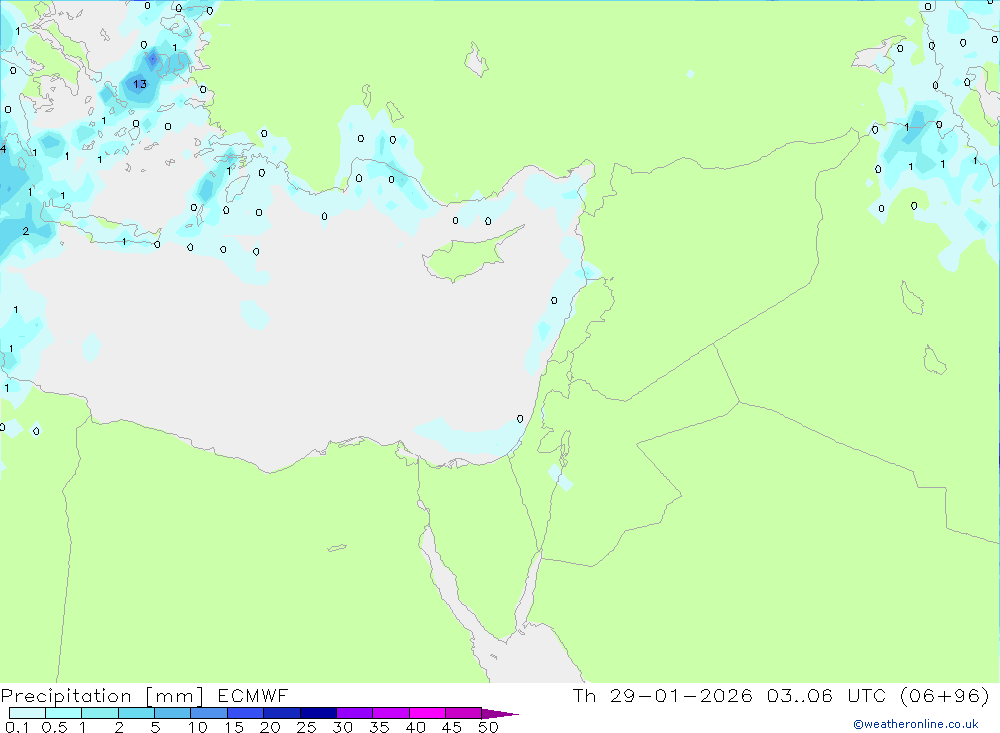This screenshot has height=733, width=1000.
Task: Click the 1–2 mm legend color segment
Action: point(100,713)
